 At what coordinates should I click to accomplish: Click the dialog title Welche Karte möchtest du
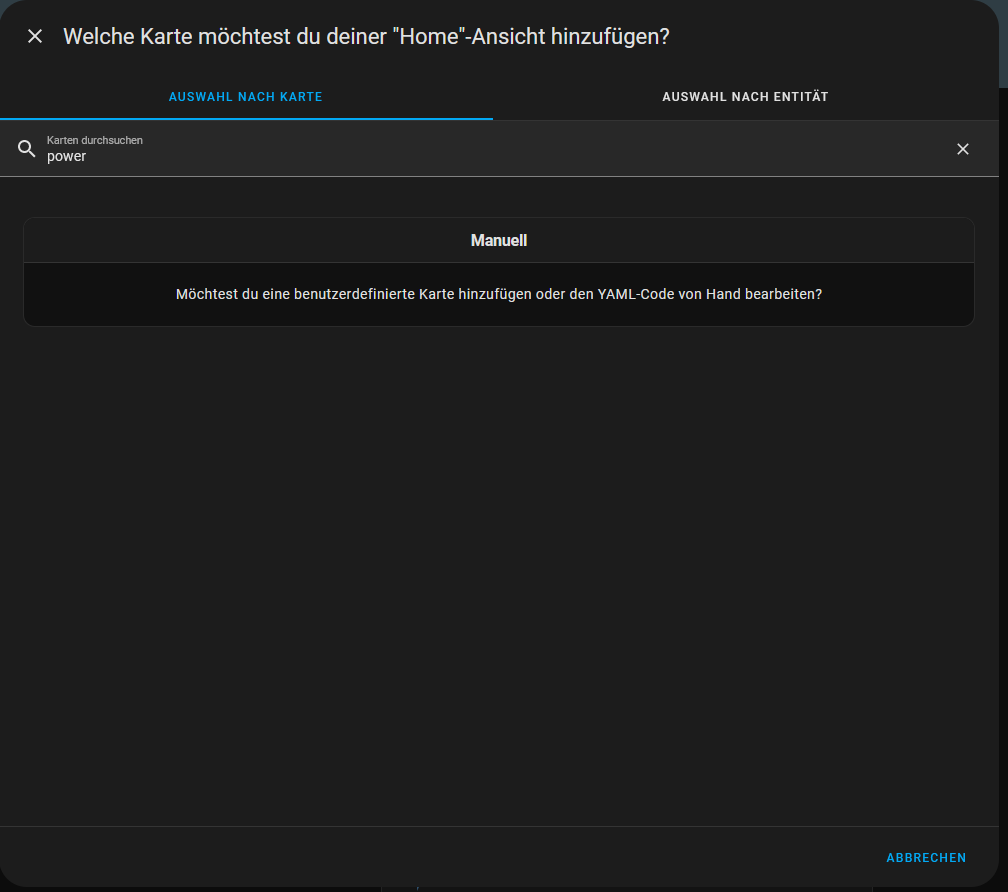366,37
